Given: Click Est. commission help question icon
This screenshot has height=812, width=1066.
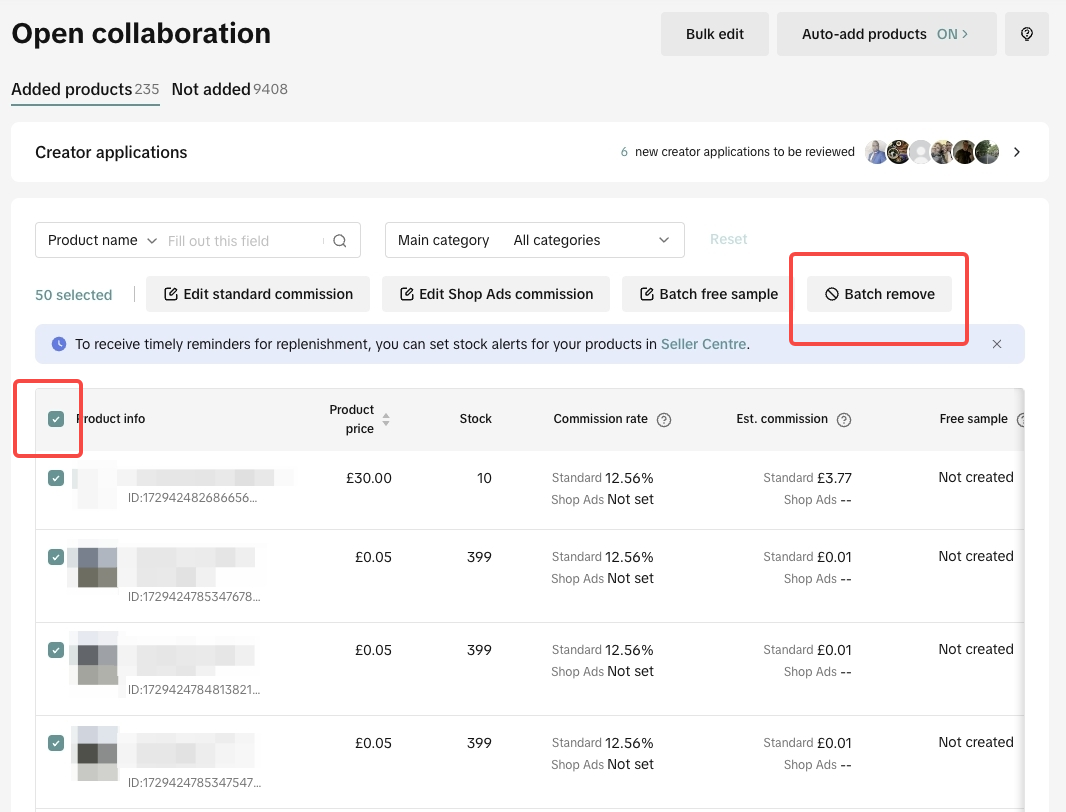Looking at the screenshot, I should tap(844, 420).
